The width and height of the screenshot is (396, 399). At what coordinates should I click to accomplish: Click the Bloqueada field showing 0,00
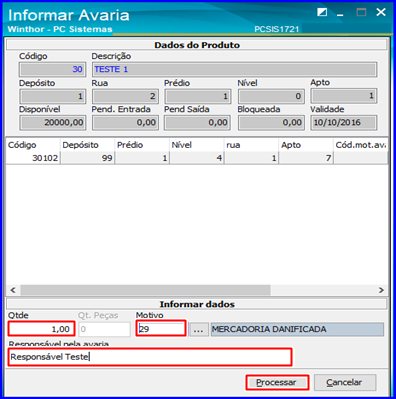coord(271,123)
